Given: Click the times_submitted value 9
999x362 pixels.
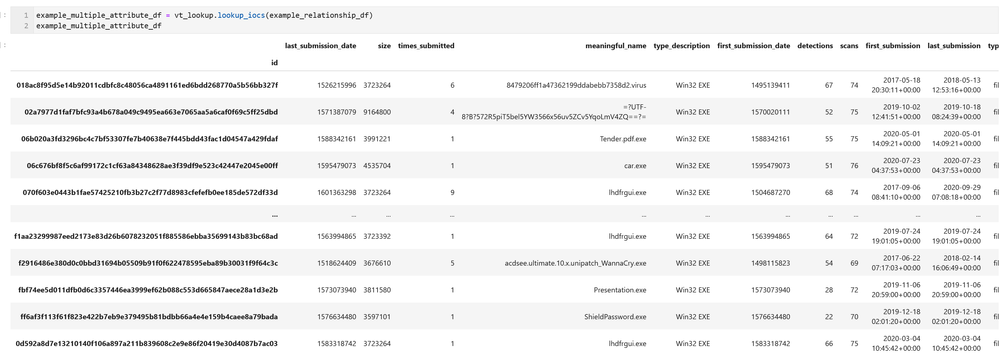Looking at the screenshot, I should tap(452, 192).
